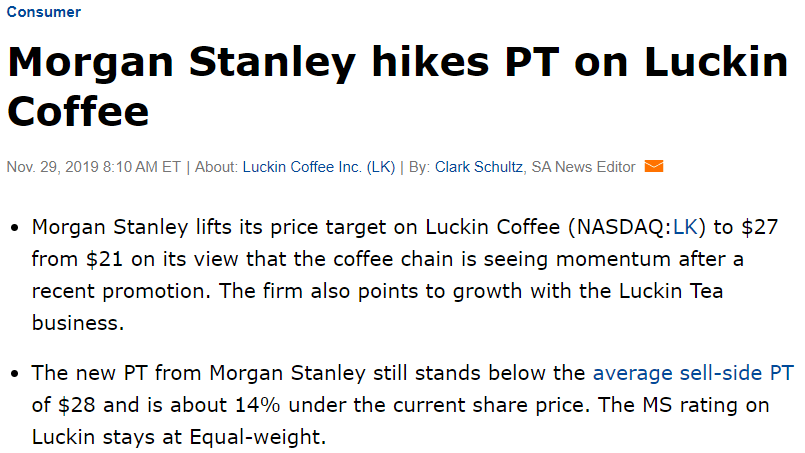Click the second bullet point marker
Image resolution: width=805 pixels, height=453 pixels.
pos(15,375)
